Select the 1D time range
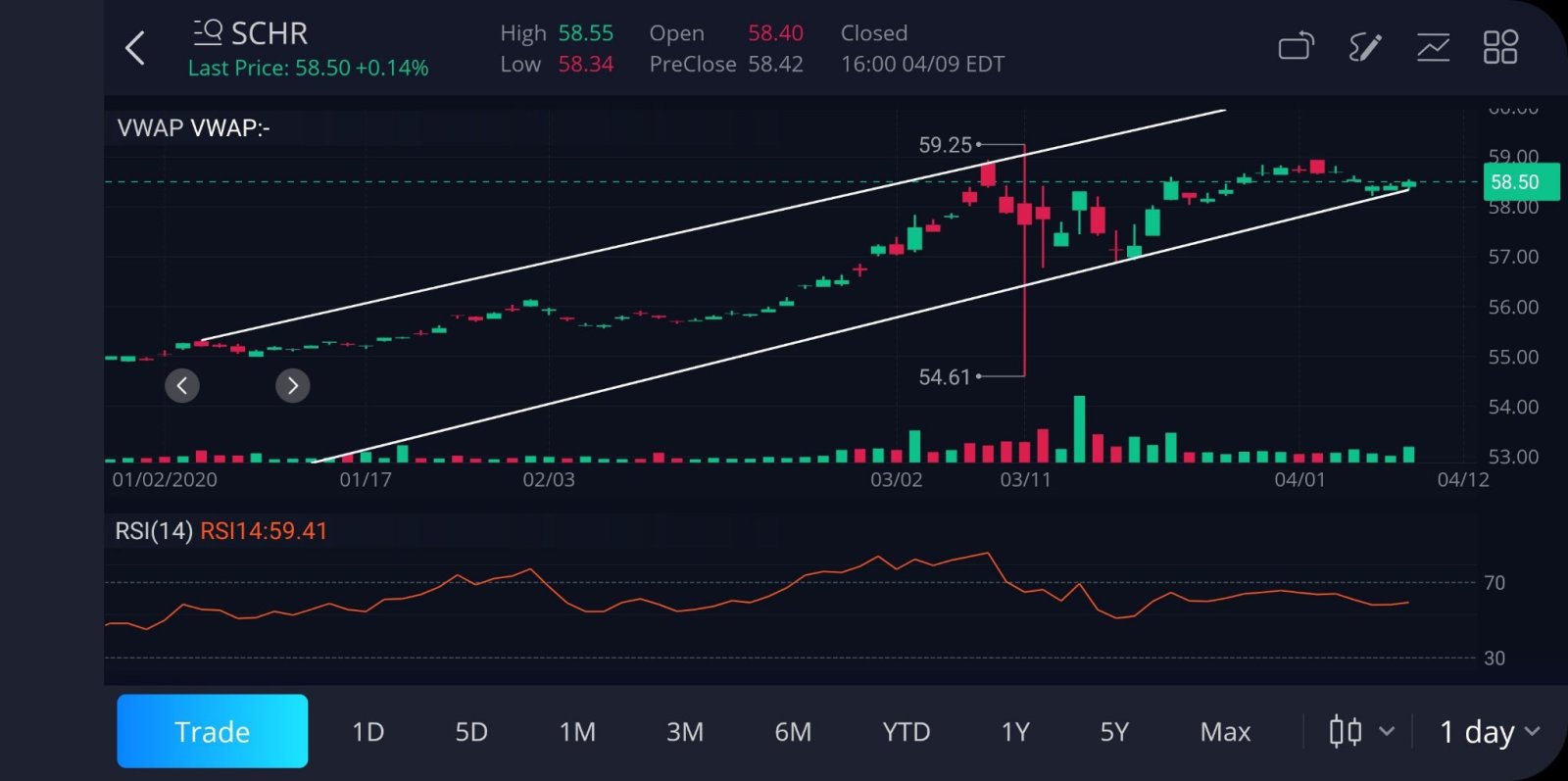This screenshot has width=1568, height=781. [x=367, y=732]
